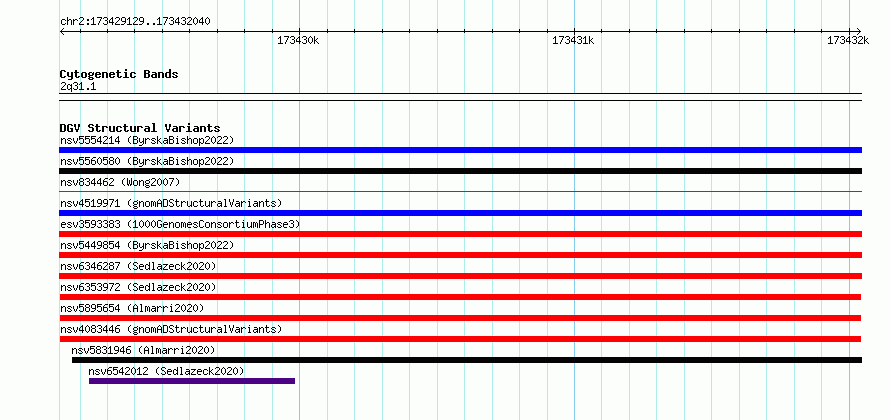Viewport: 890px width, 420px height.
Task: Click the red bar under nsv6353972
Action: (x=460, y=297)
